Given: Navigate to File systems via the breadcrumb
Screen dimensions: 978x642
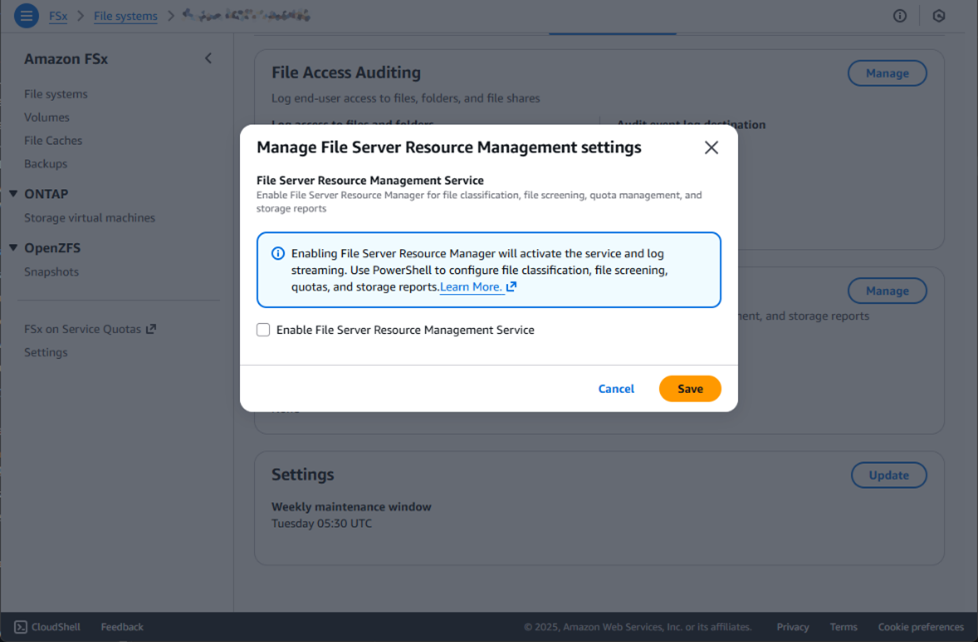Looking at the screenshot, I should coord(125,15).
